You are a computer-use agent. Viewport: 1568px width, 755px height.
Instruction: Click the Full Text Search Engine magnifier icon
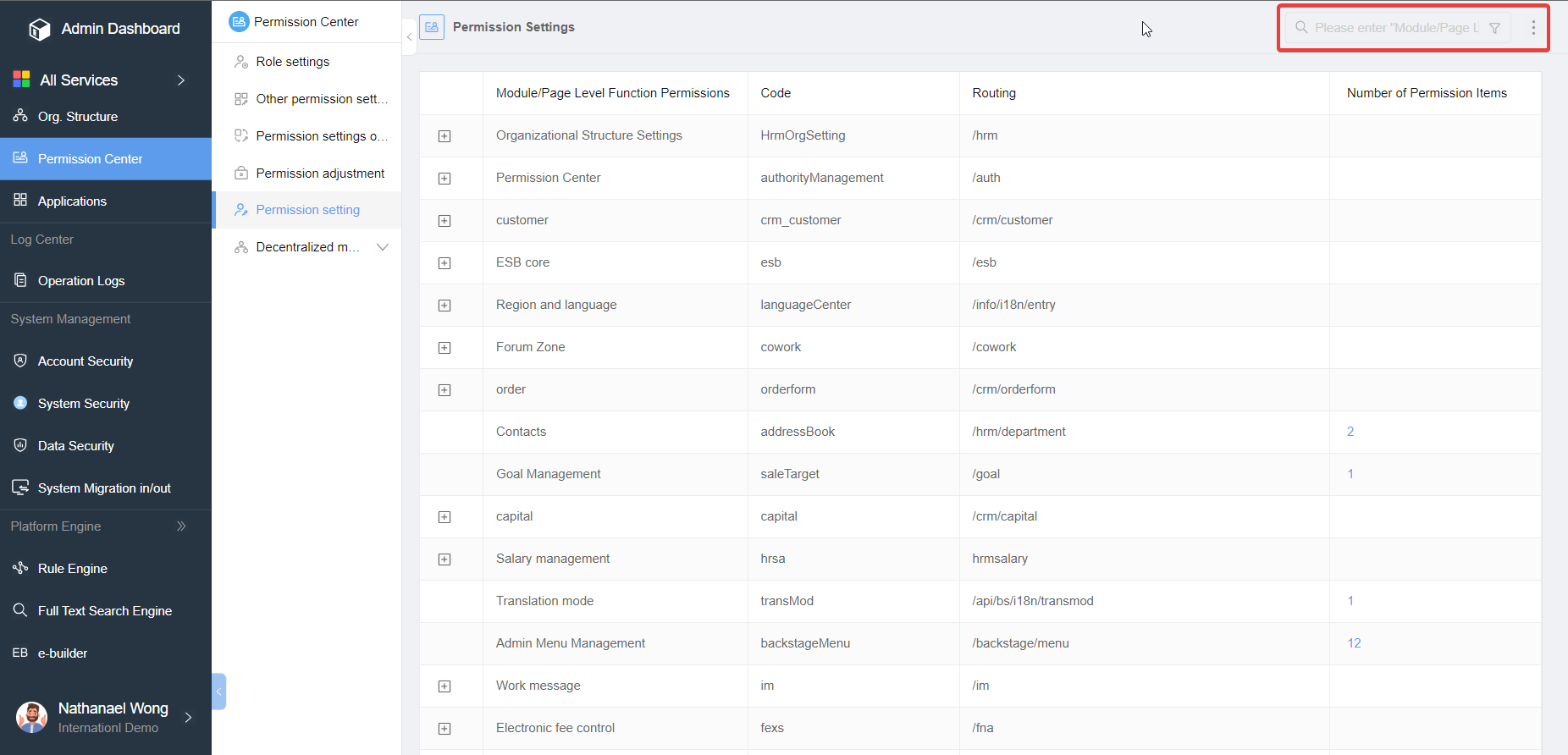20,610
